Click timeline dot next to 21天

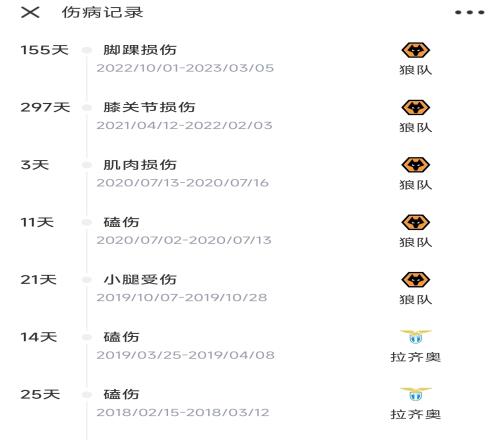[87, 280]
